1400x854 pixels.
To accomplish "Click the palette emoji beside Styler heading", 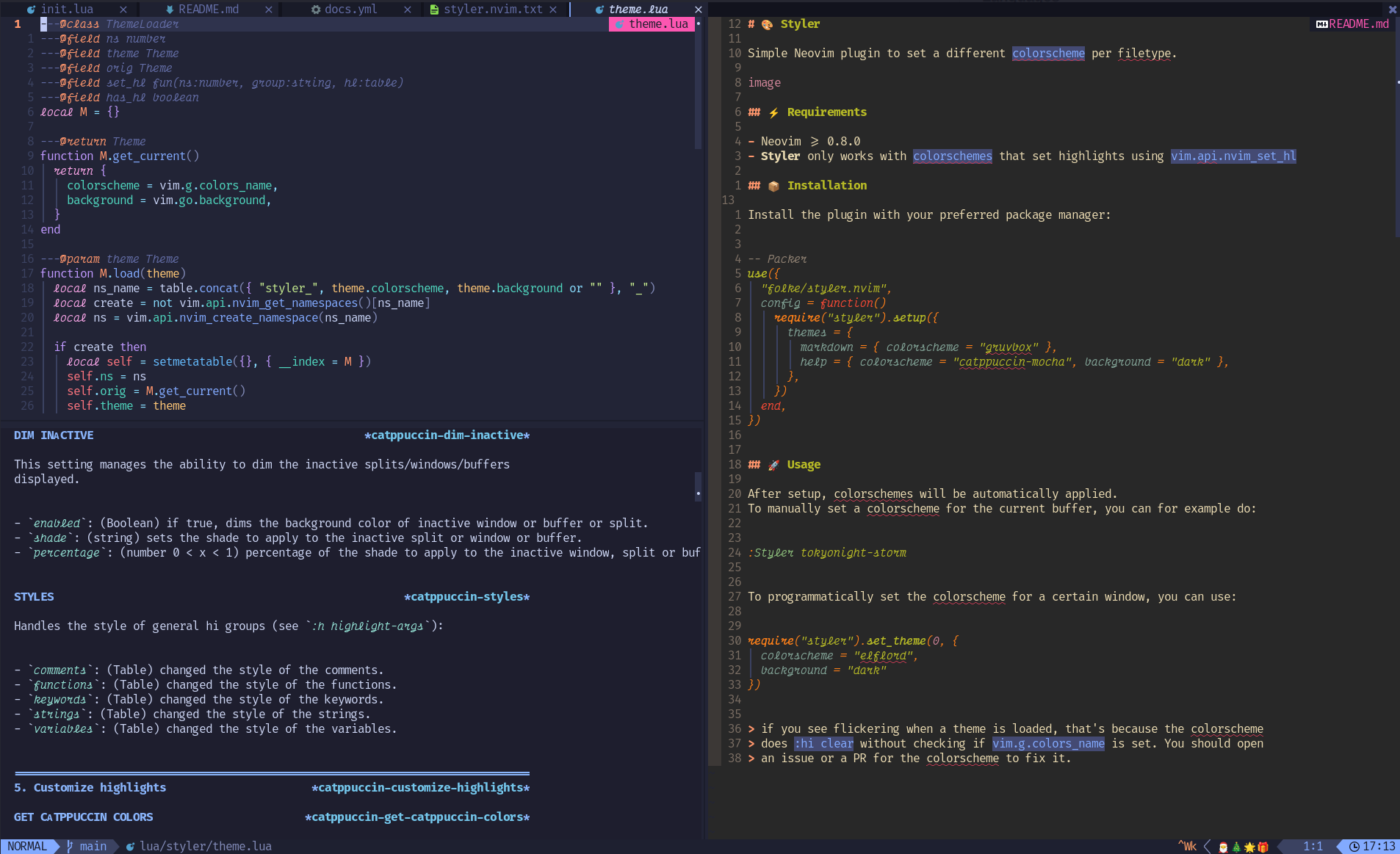I will click(767, 24).
